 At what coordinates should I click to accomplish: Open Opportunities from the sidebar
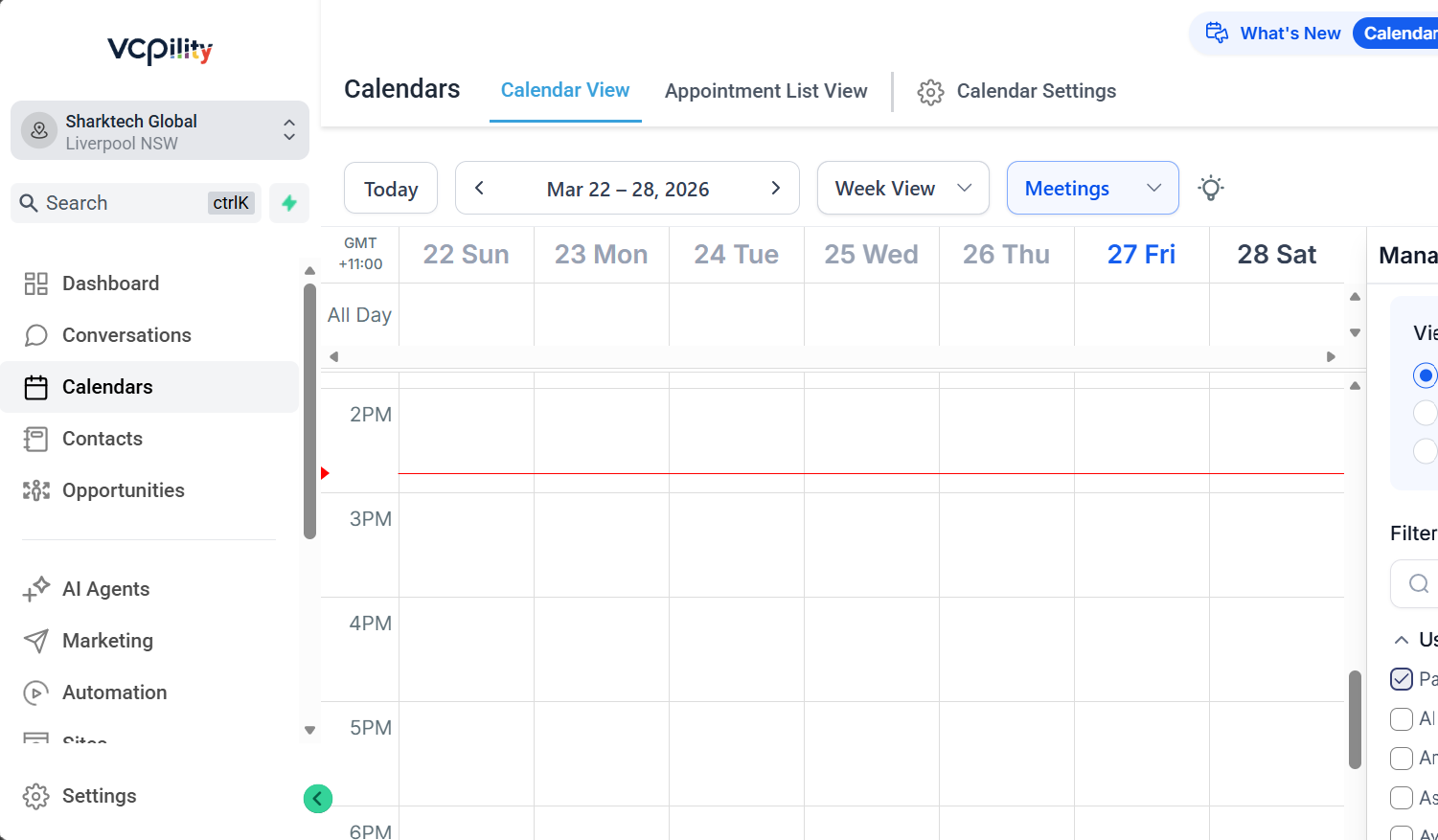tap(124, 489)
